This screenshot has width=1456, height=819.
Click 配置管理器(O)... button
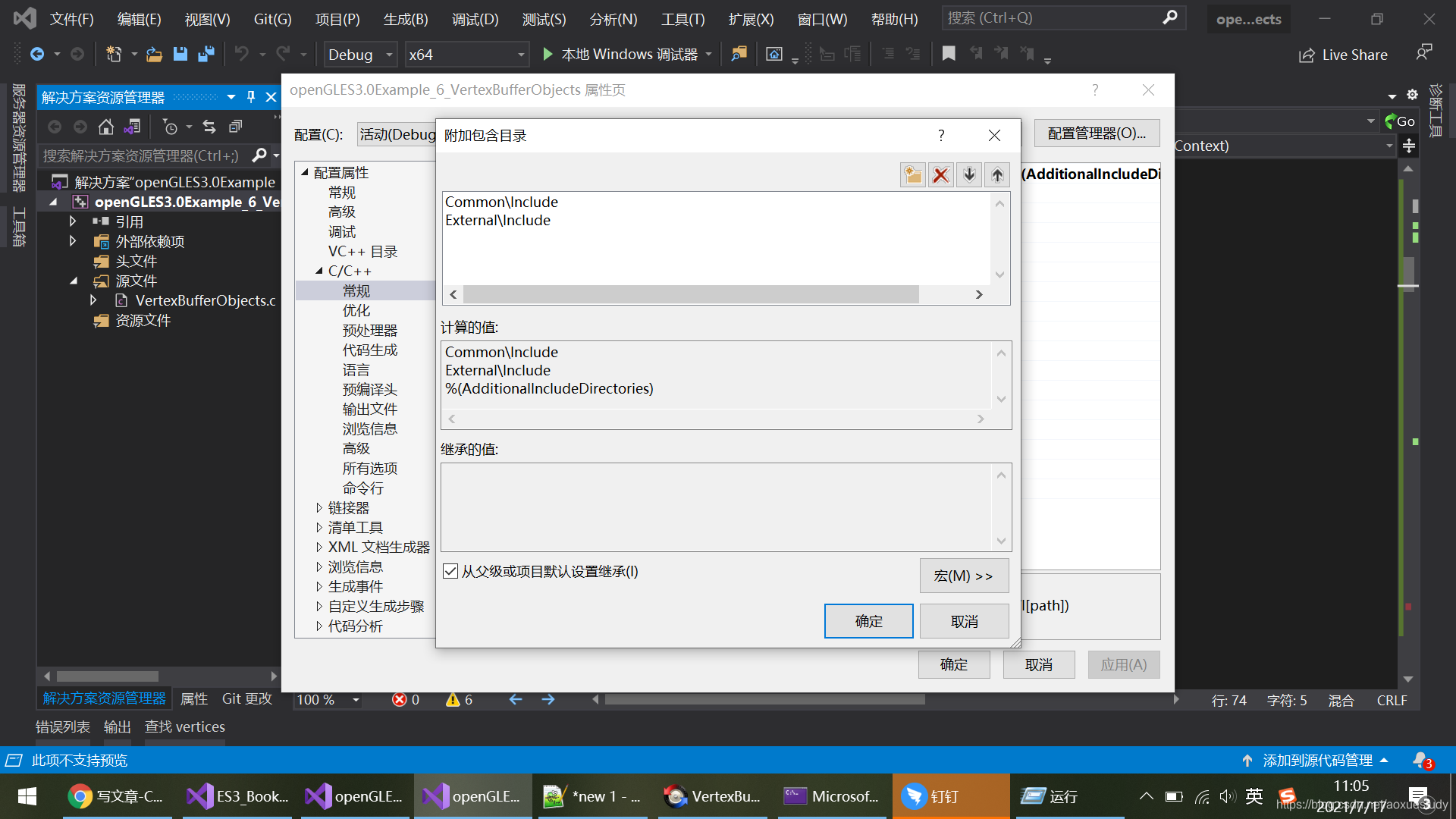(1096, 133)
